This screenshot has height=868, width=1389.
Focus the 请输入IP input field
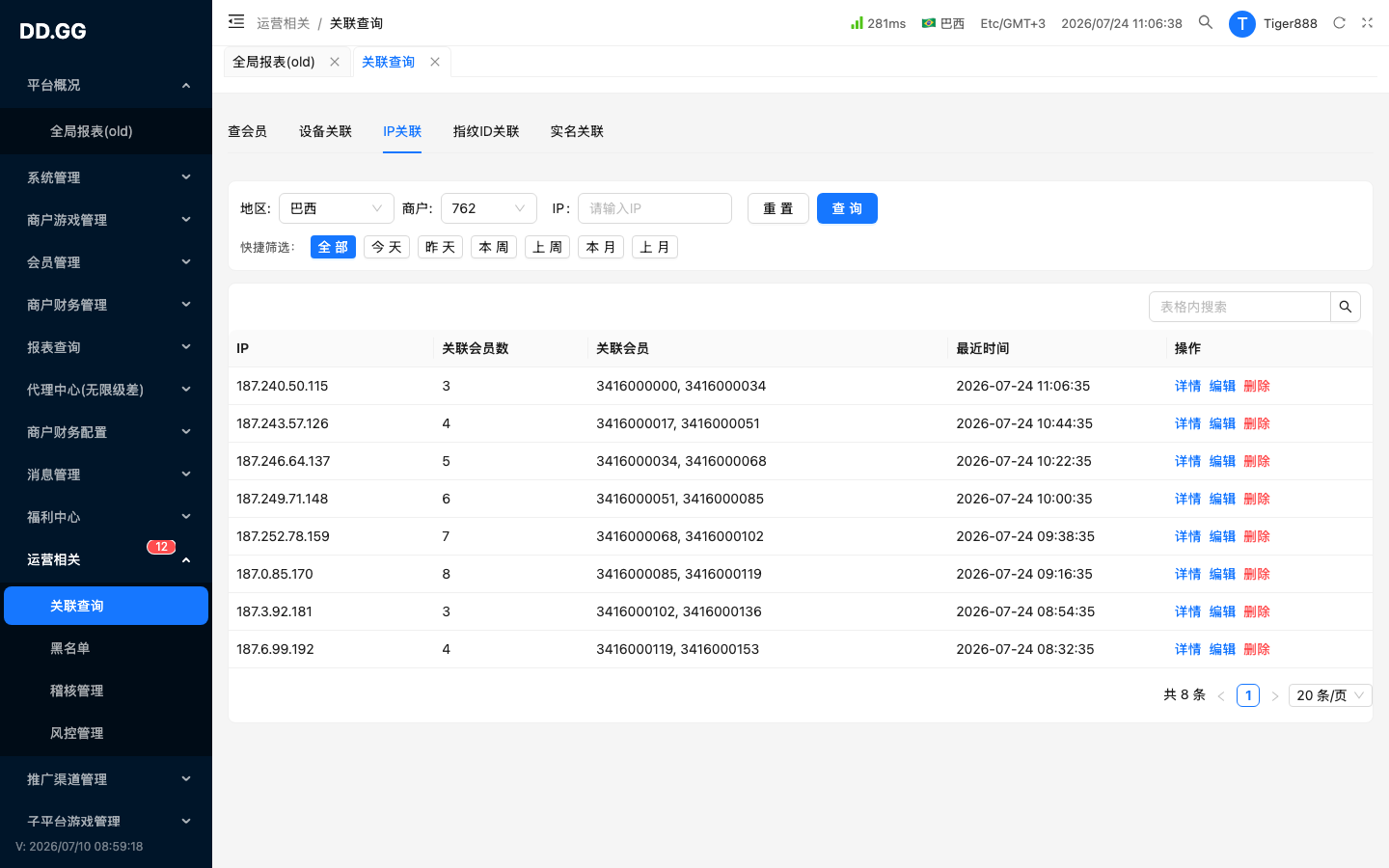click(x=655, y=208)
